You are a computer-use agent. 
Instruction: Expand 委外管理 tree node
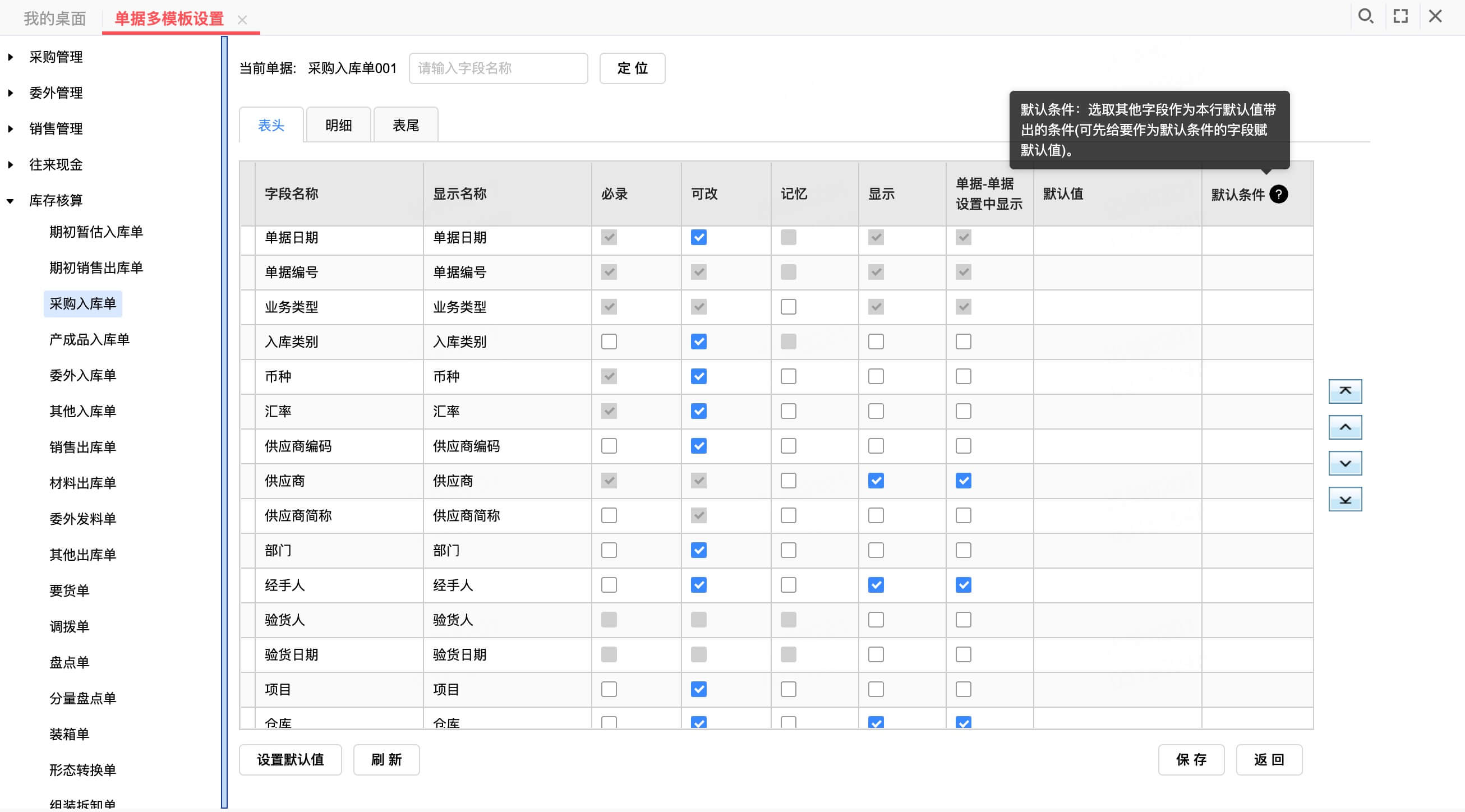click(11, 93)
